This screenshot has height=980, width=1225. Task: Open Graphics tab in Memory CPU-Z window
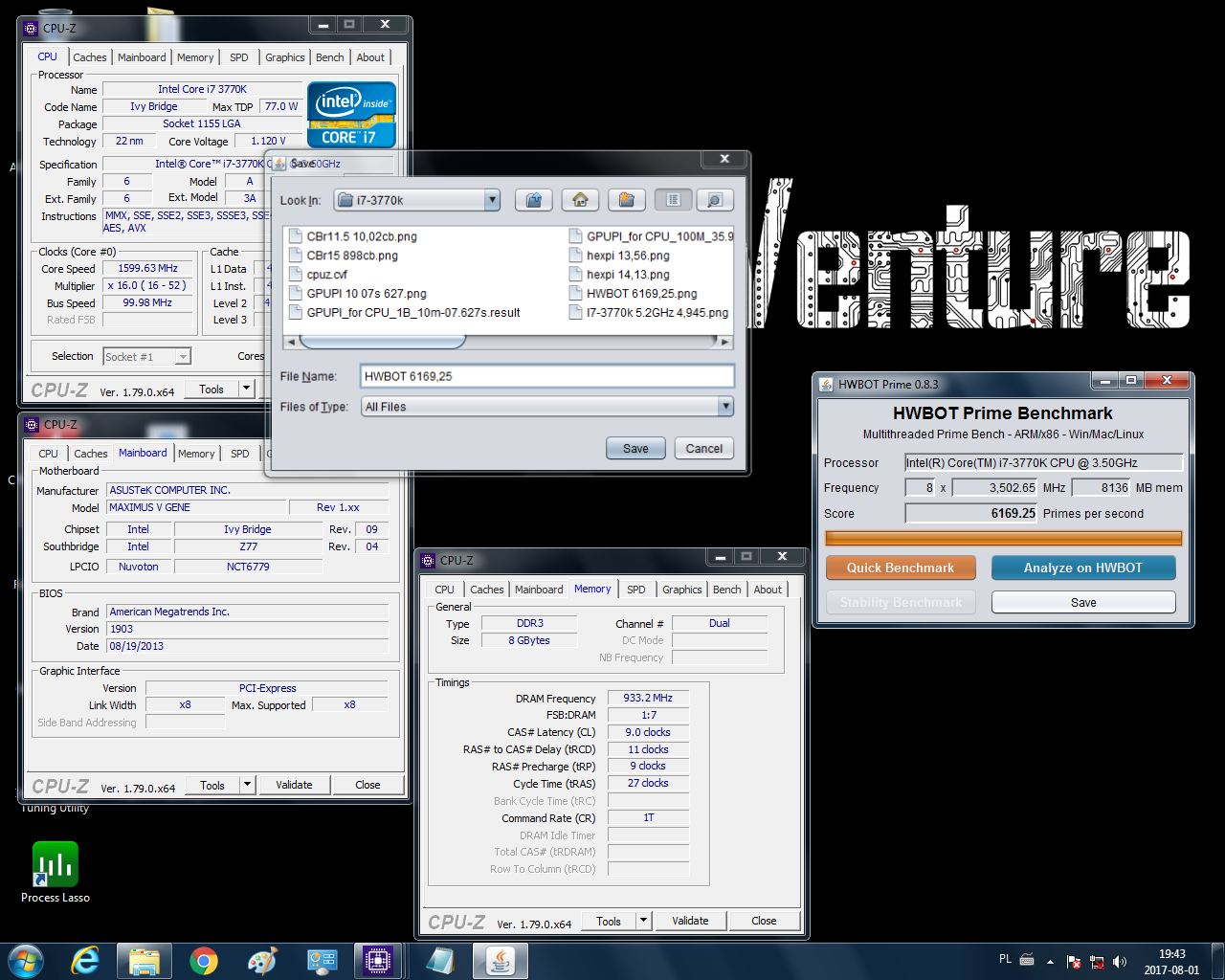click(681, 590)
